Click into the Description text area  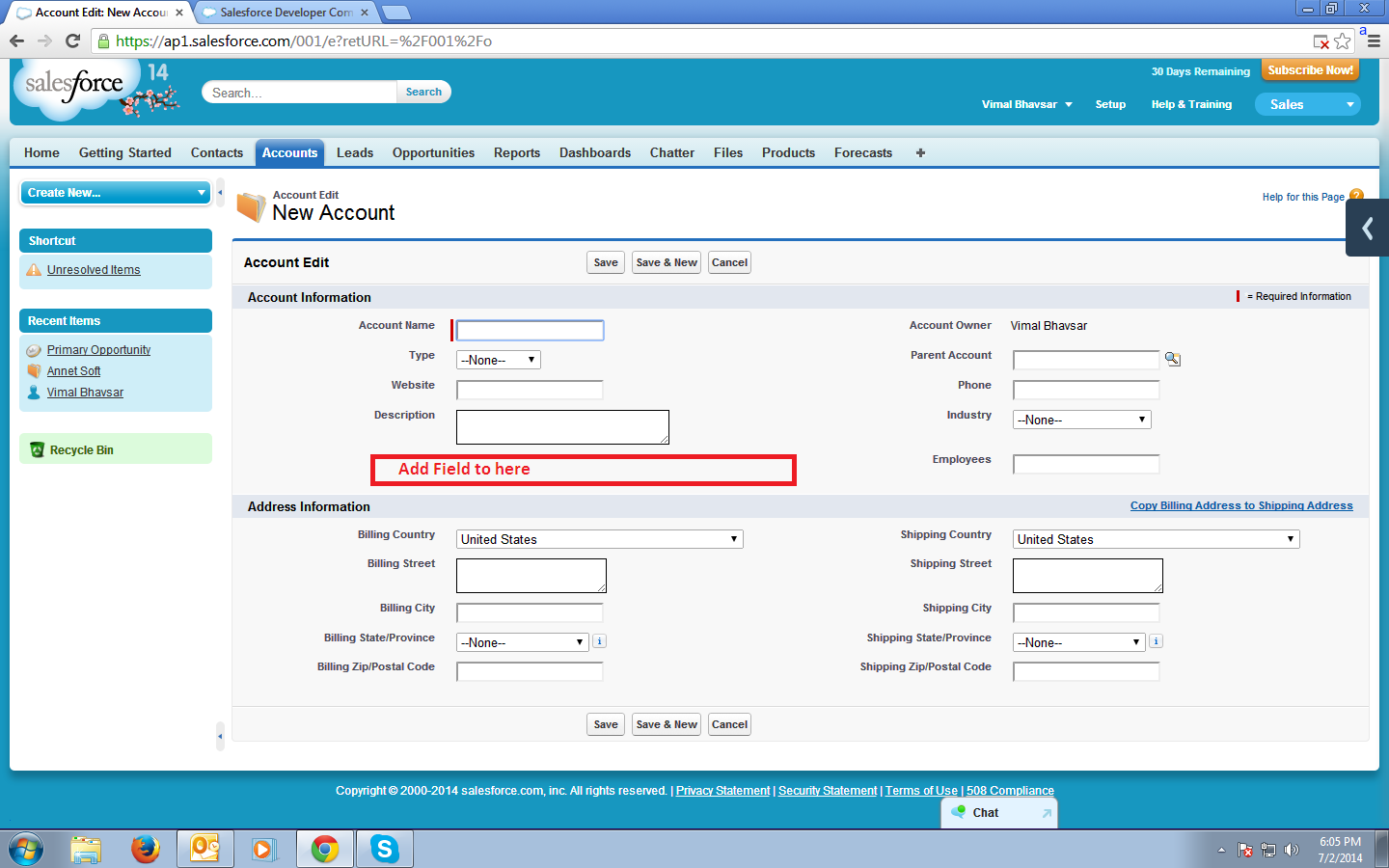click(x=562, y=427)
